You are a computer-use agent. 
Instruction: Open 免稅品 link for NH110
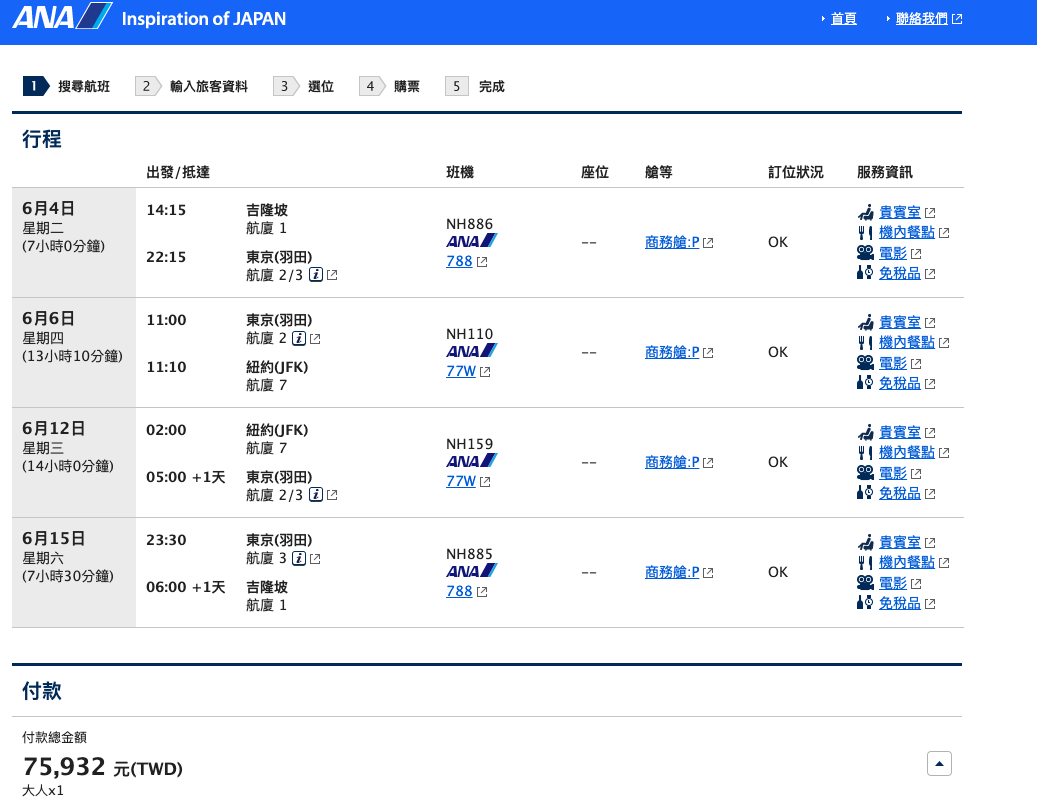click(899, 383)
